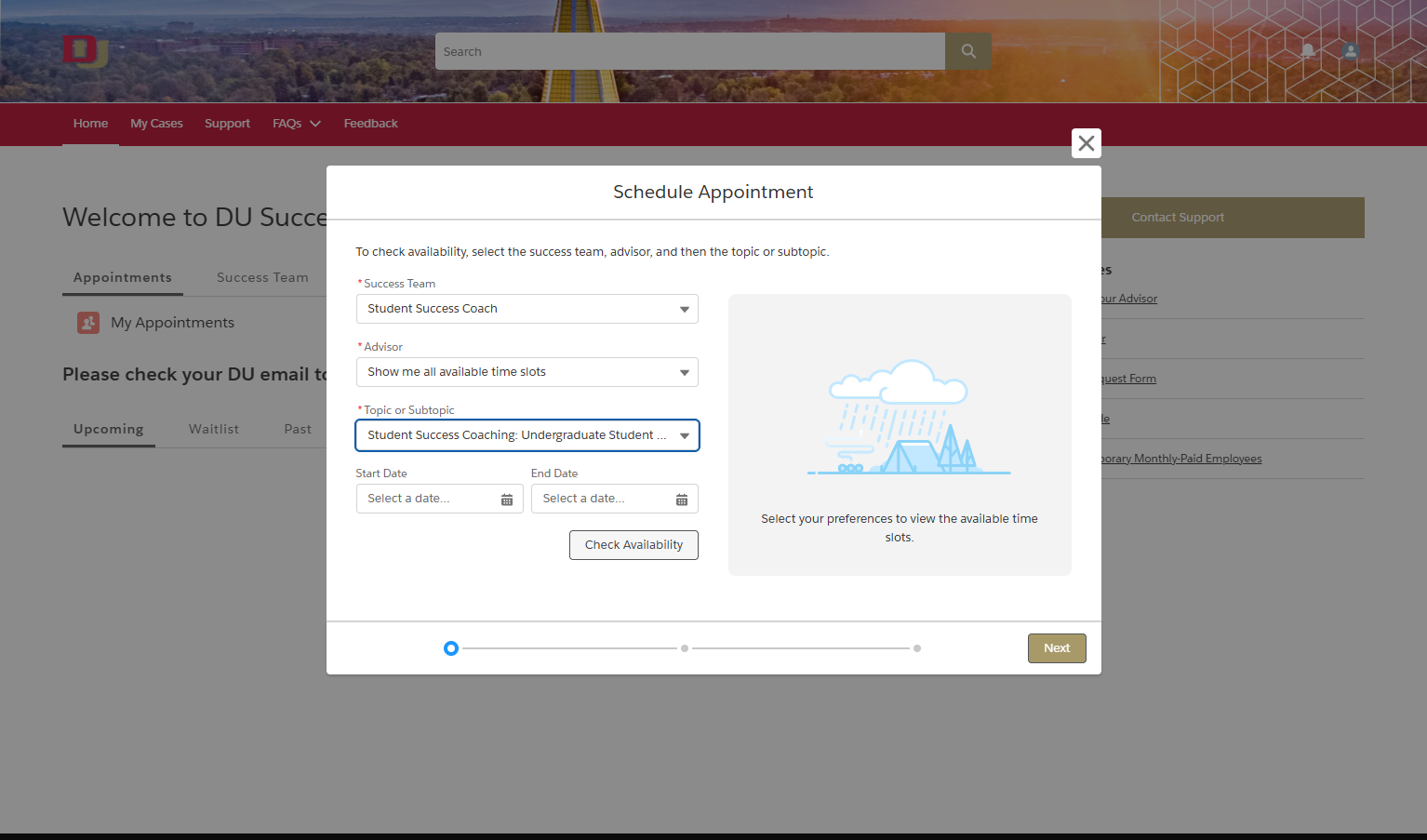Close the Schedule Appointment dialog

1087,143
